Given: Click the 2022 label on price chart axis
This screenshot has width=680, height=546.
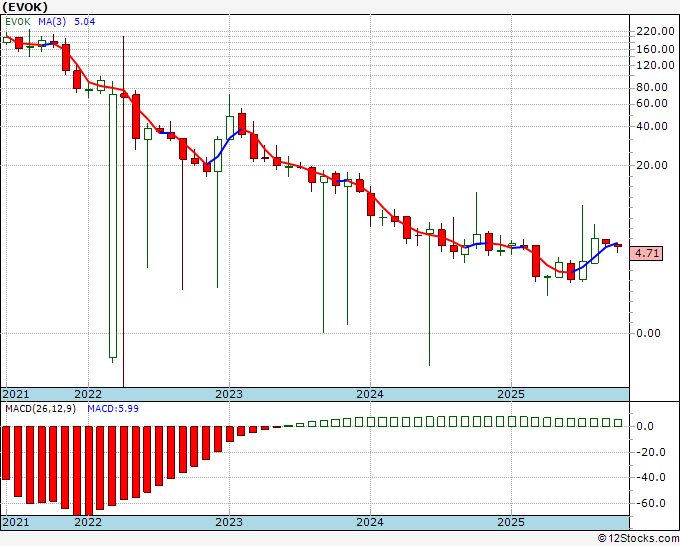Looking at the screenshot, I should click(88, 394).
